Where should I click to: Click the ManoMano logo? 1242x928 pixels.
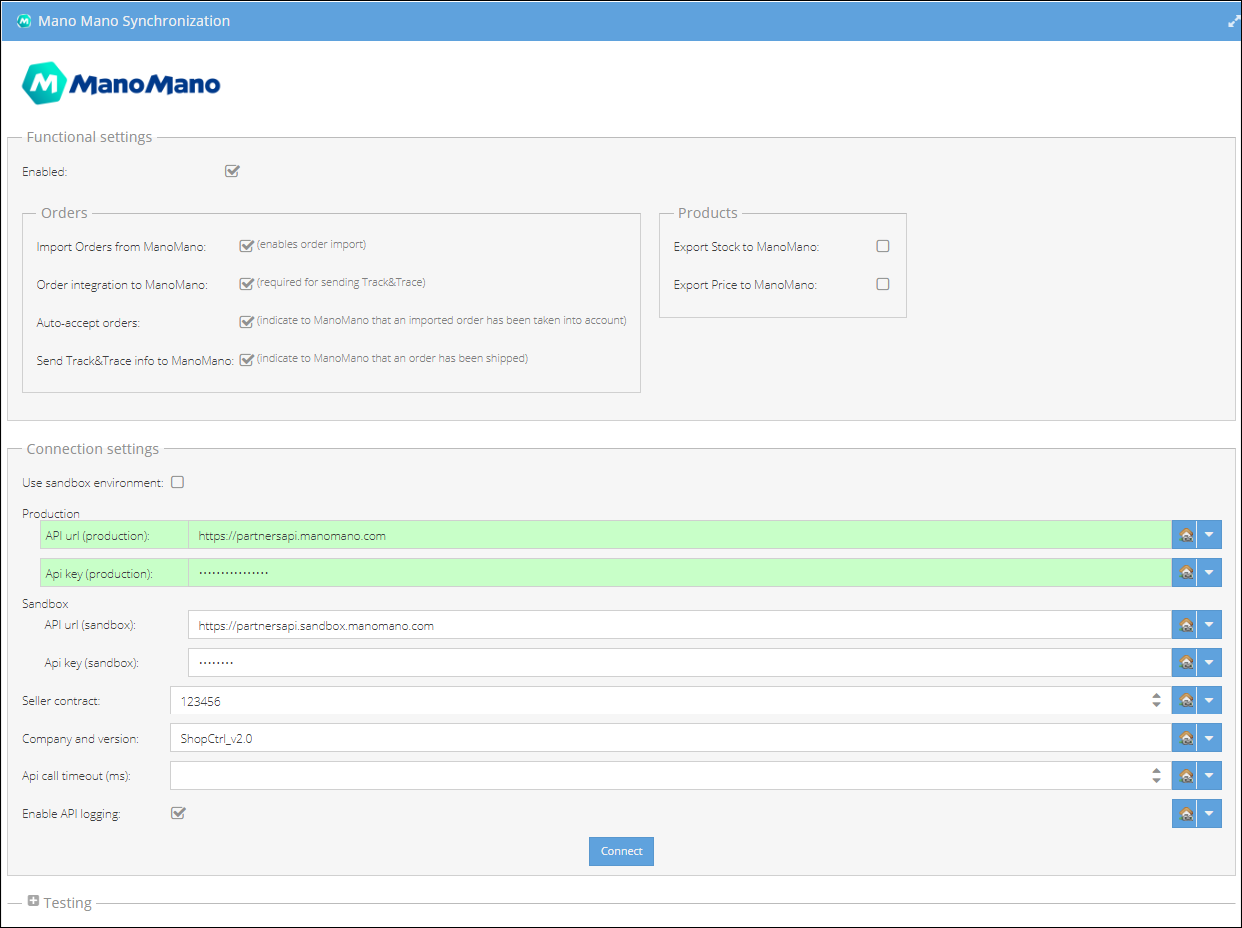(121, 84)
